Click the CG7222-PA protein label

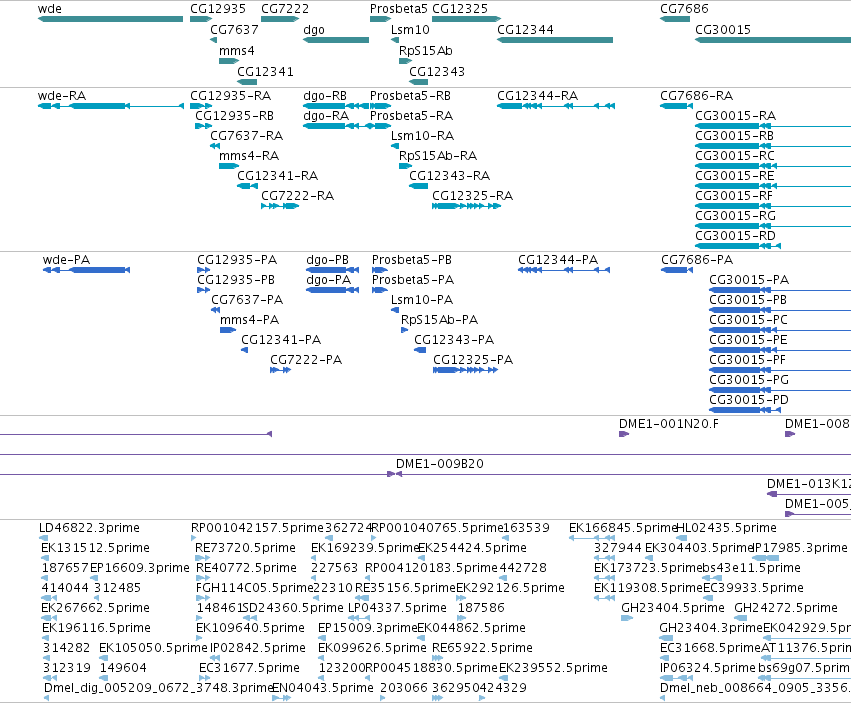tap(306, 359)
